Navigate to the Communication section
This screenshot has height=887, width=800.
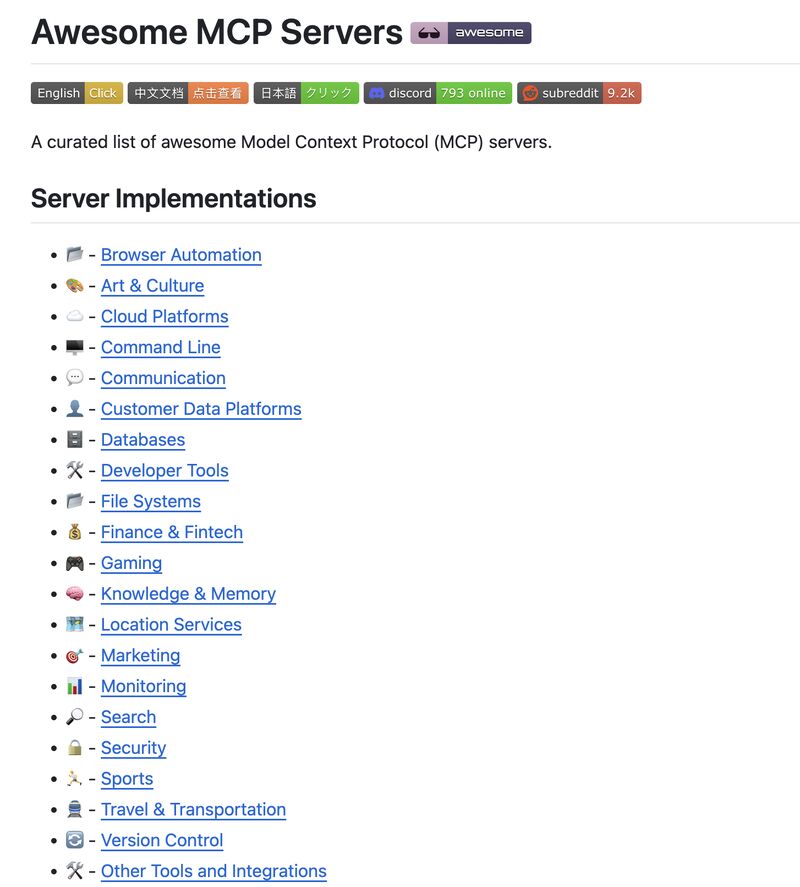[x=163, y=379]
